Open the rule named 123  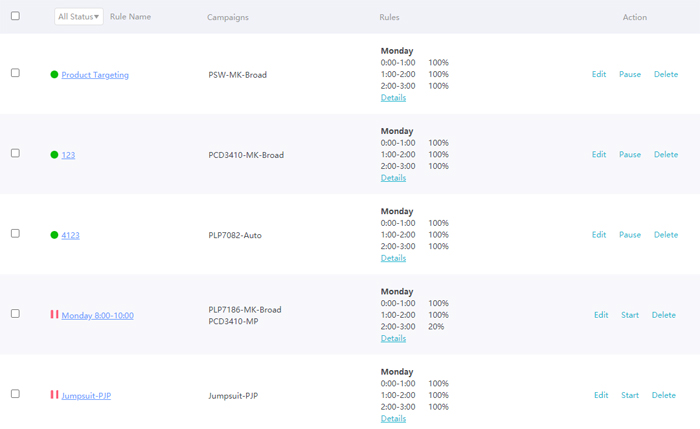tap(68, 155)
